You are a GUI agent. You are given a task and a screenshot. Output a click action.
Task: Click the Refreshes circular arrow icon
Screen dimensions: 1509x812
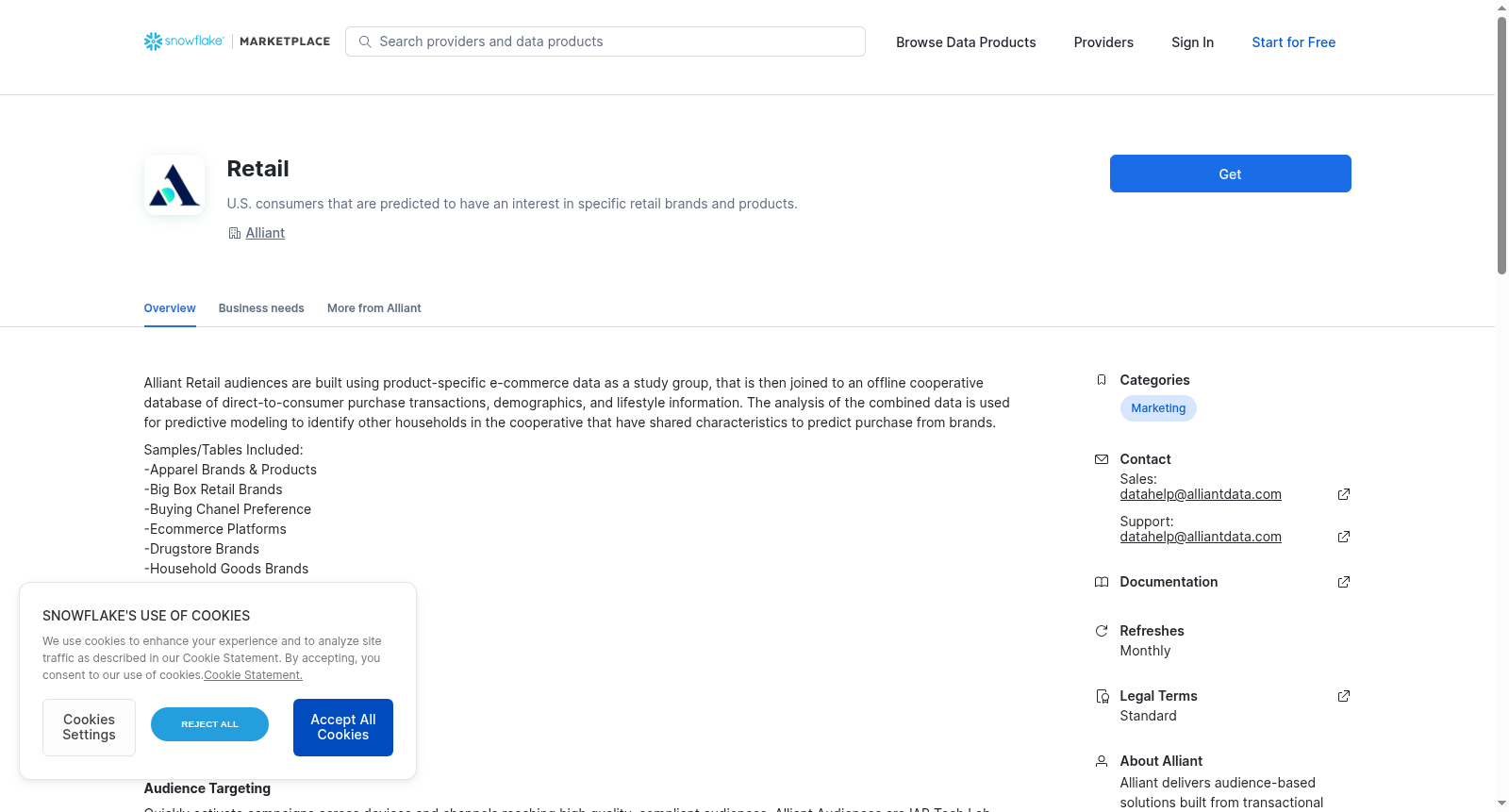pos(1102,631)
